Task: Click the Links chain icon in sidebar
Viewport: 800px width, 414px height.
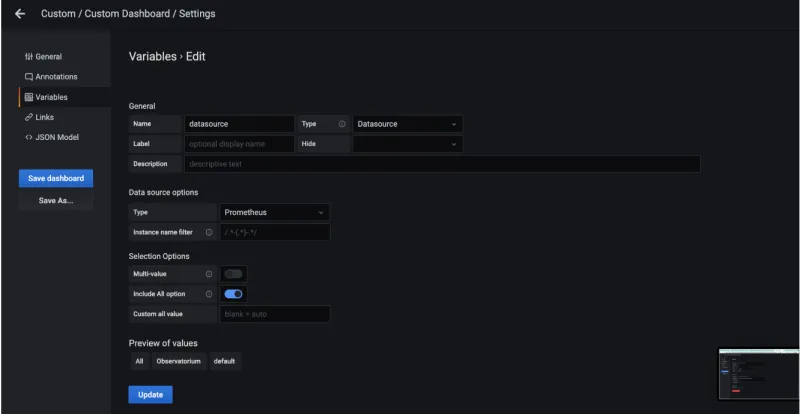Action: click(x=29, y=117)
